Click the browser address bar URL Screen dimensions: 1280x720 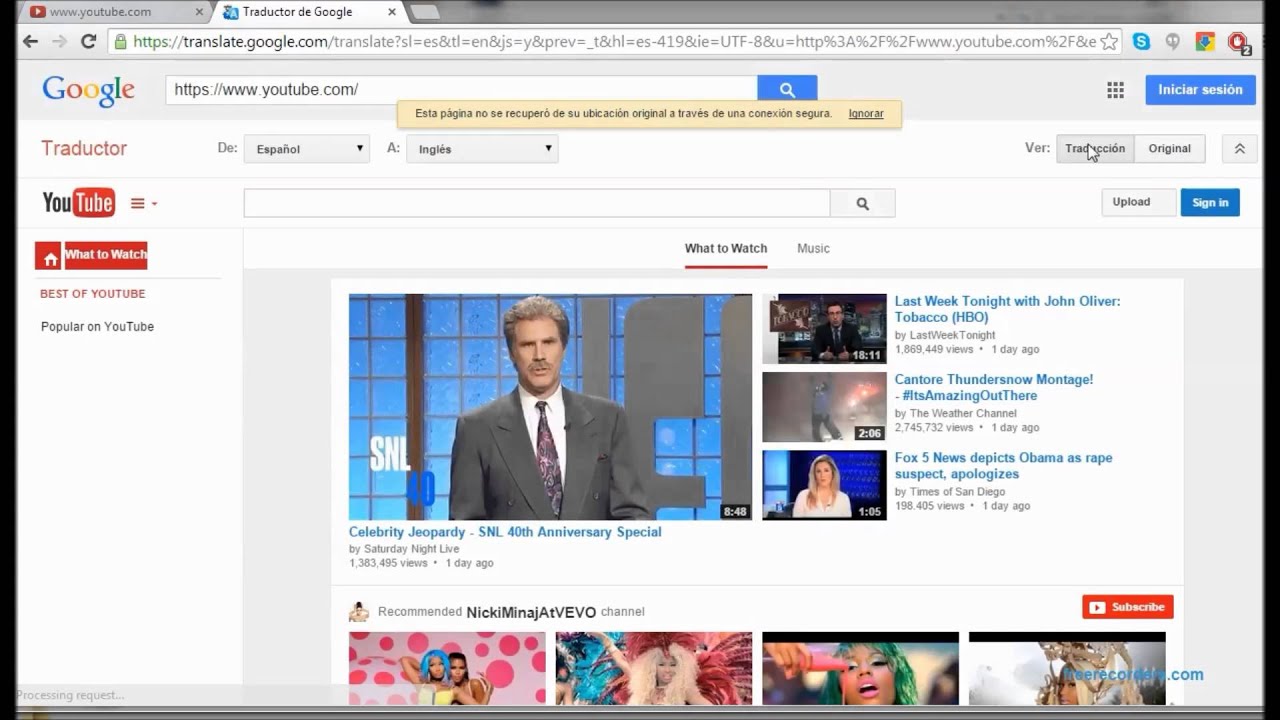pyautogui.click(x=615, y=42)
